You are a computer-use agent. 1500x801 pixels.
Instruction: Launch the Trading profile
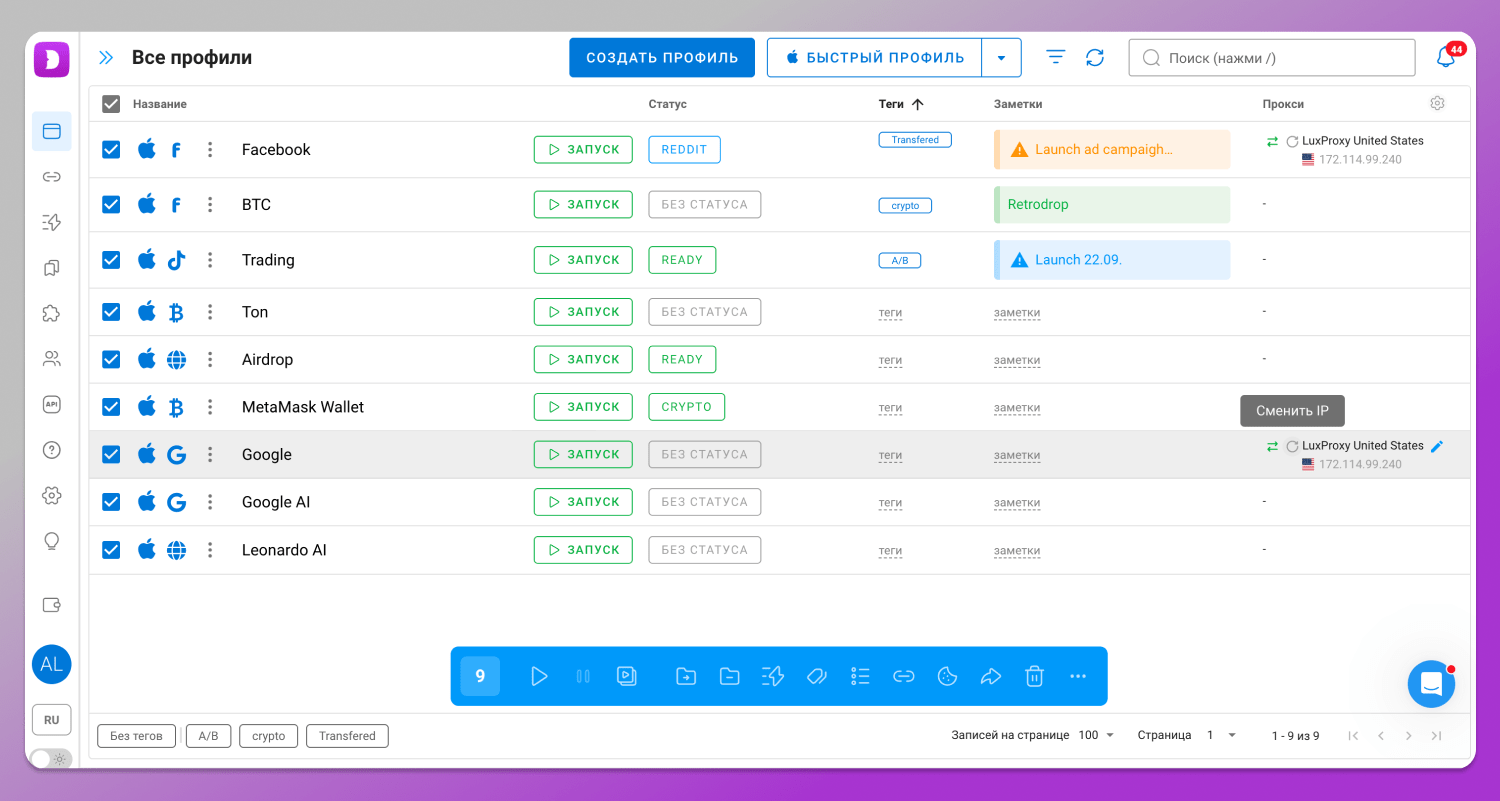coord(583,260)
